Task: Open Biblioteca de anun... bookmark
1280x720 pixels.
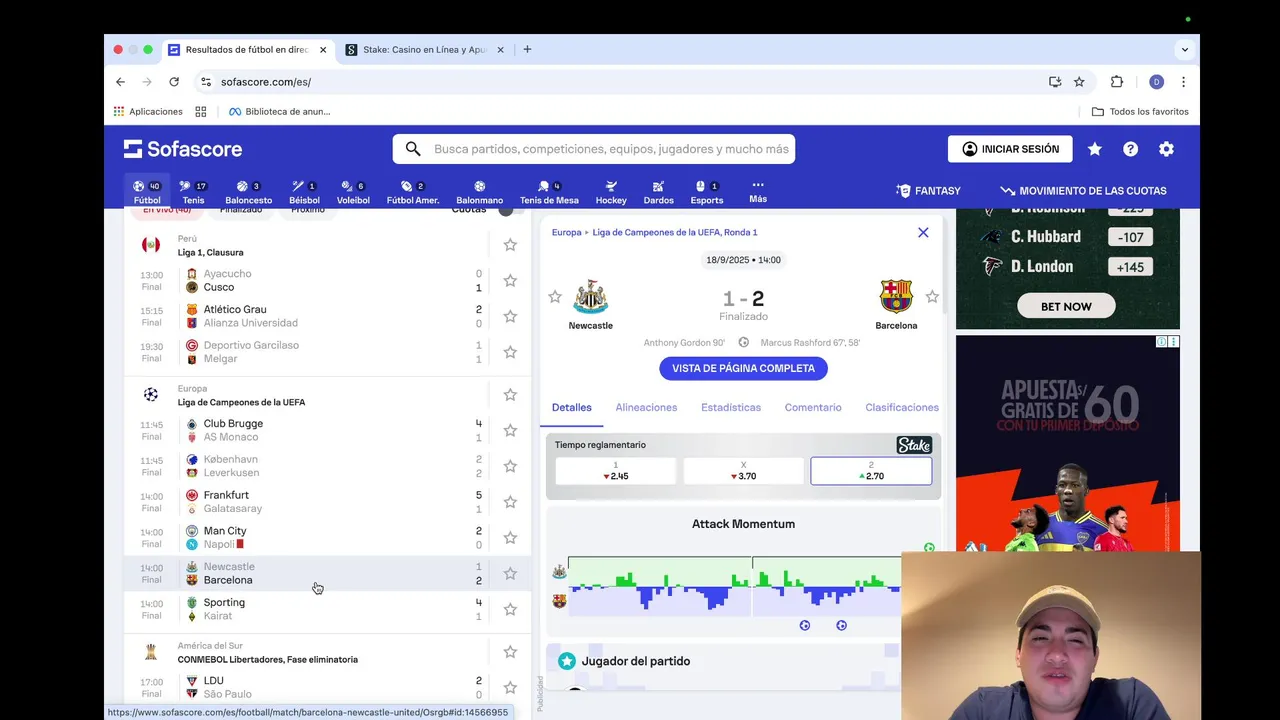Action: click(x=279, y=111)
